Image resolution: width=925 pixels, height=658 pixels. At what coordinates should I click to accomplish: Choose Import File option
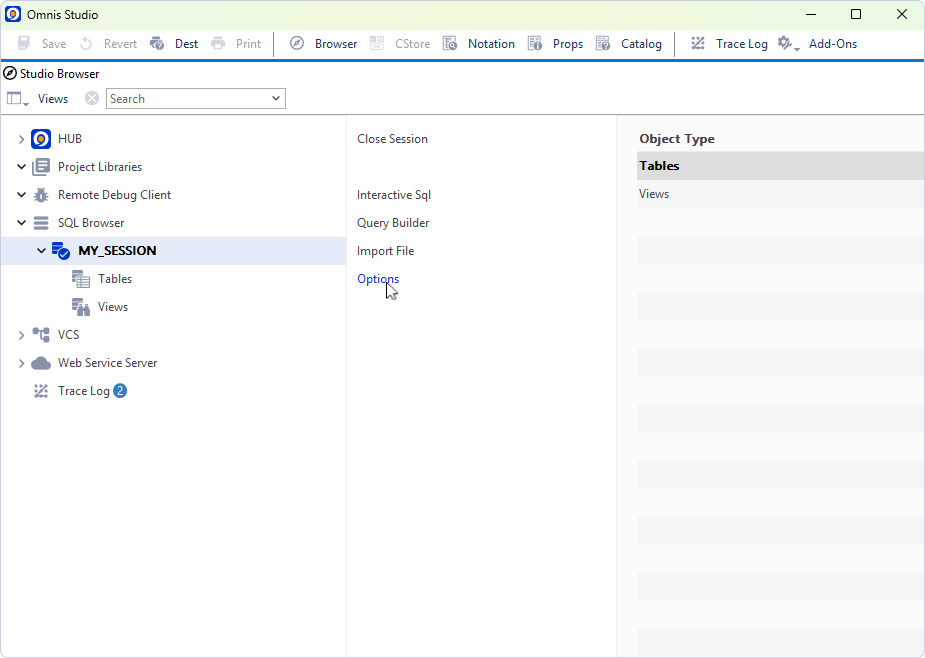[385, 251]
